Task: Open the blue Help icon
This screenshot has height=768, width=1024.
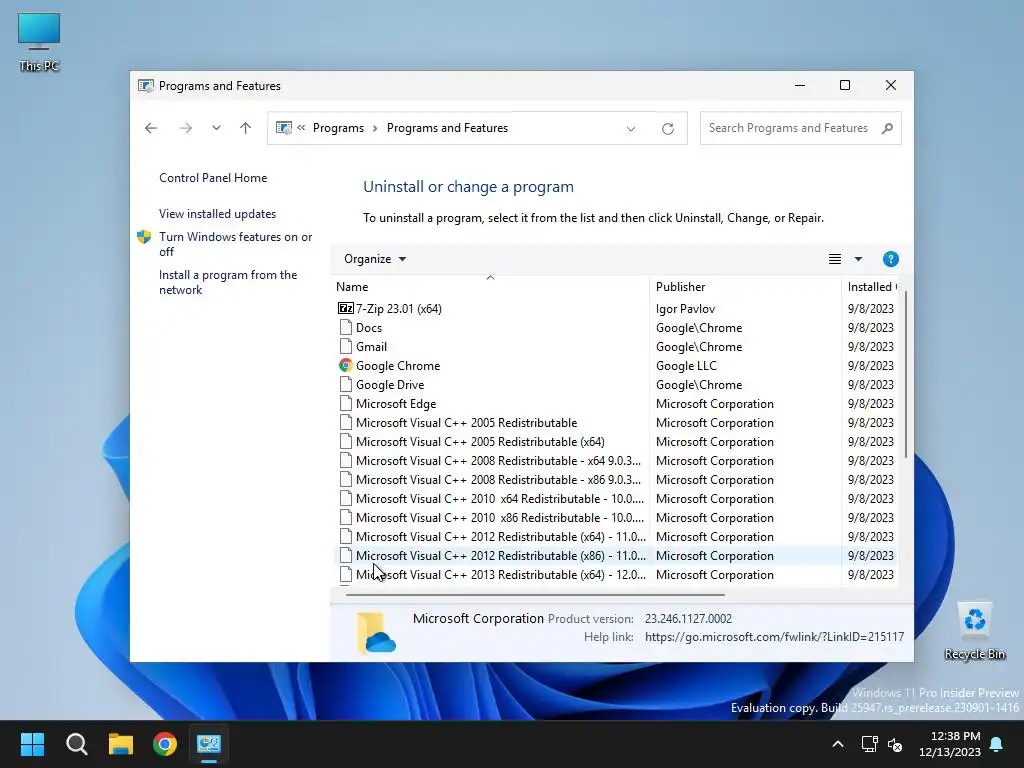Action: click(890, 259)
